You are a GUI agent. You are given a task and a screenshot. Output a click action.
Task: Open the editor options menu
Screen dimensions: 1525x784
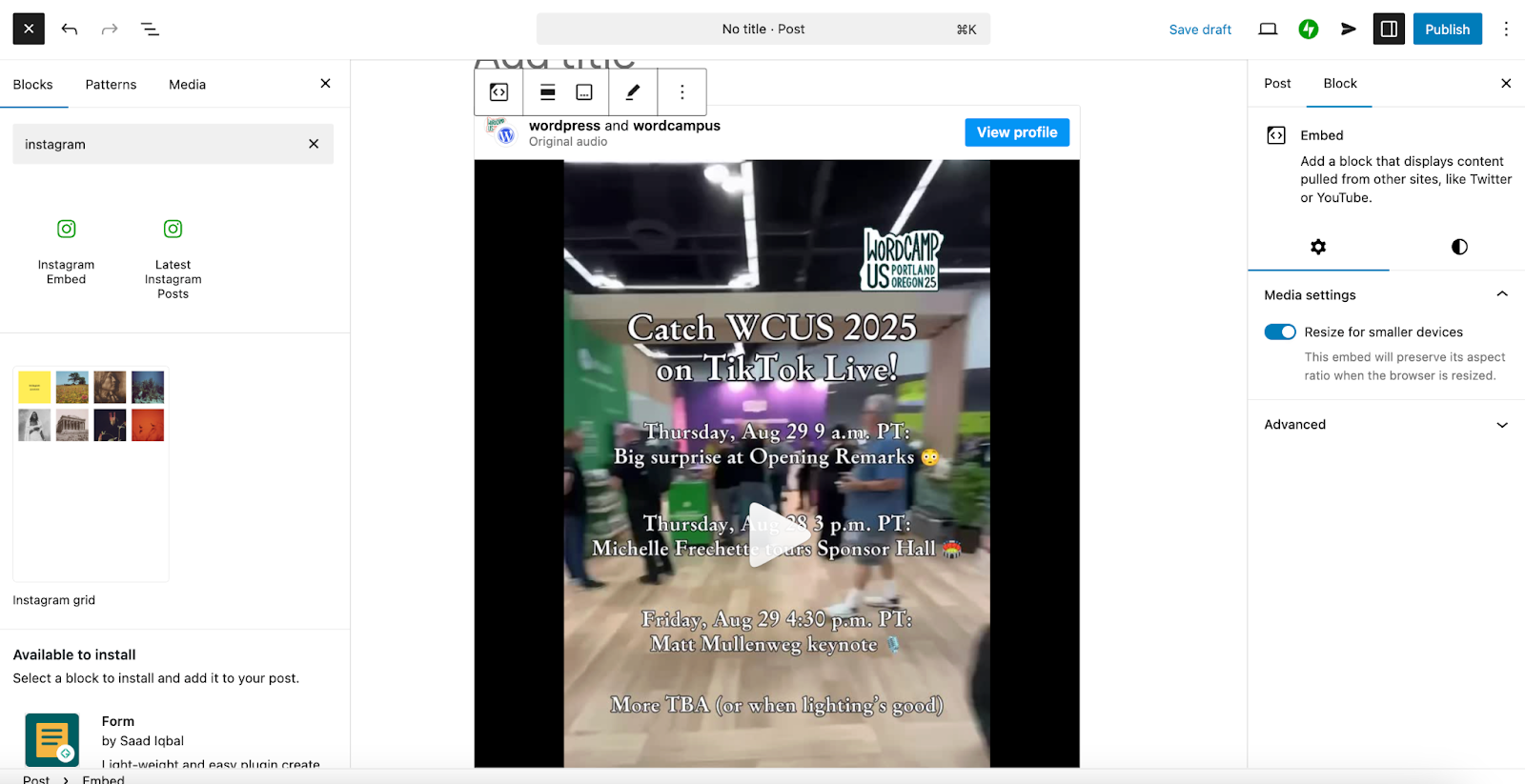(1506, 29)
